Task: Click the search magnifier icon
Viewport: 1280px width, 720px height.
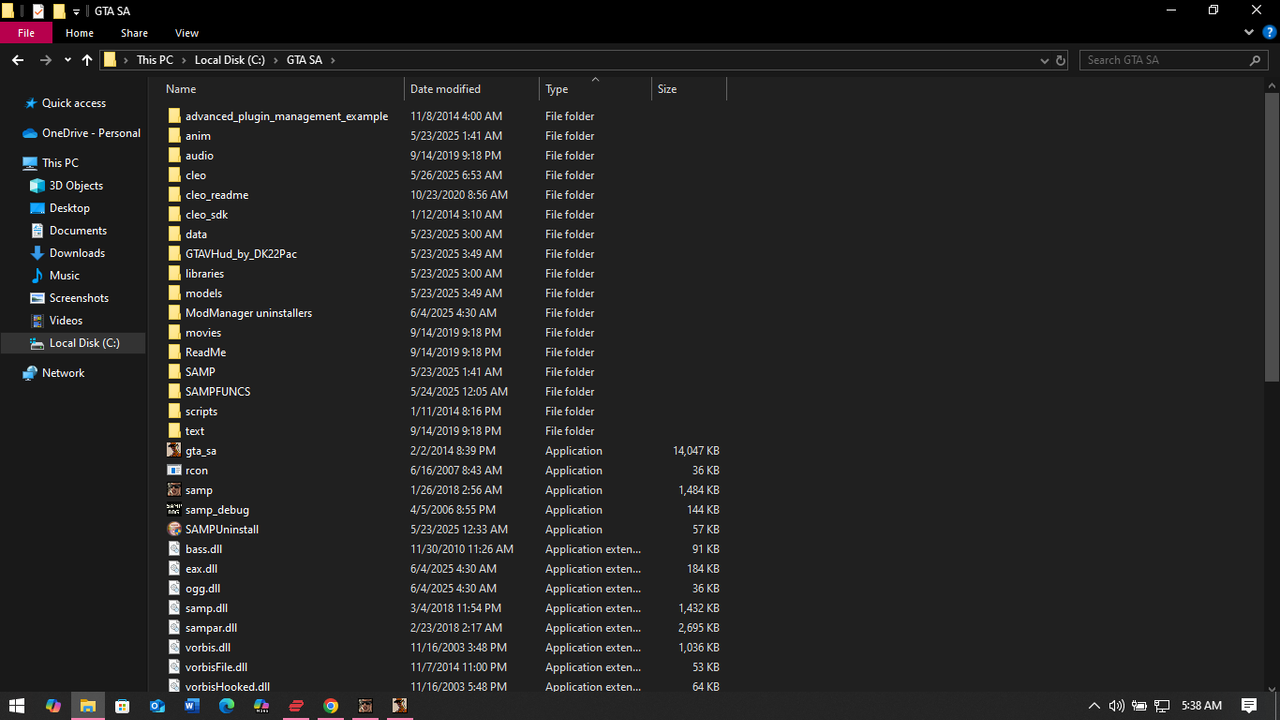Action: click(x=1256, y=61)
